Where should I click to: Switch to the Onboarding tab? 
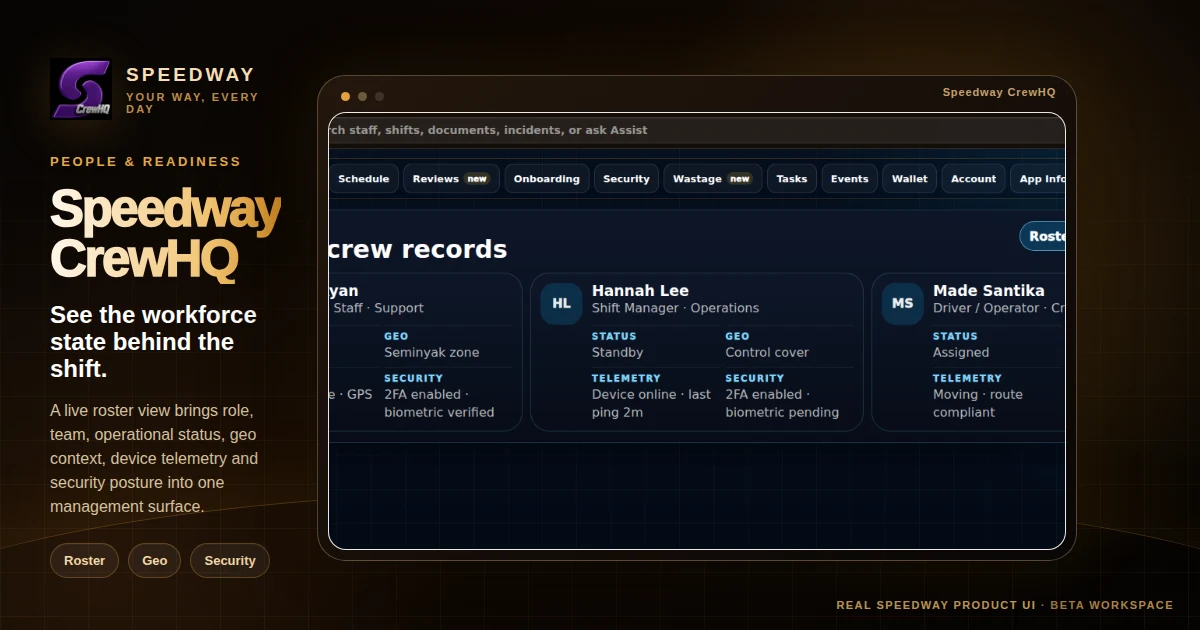pos(546,179)
